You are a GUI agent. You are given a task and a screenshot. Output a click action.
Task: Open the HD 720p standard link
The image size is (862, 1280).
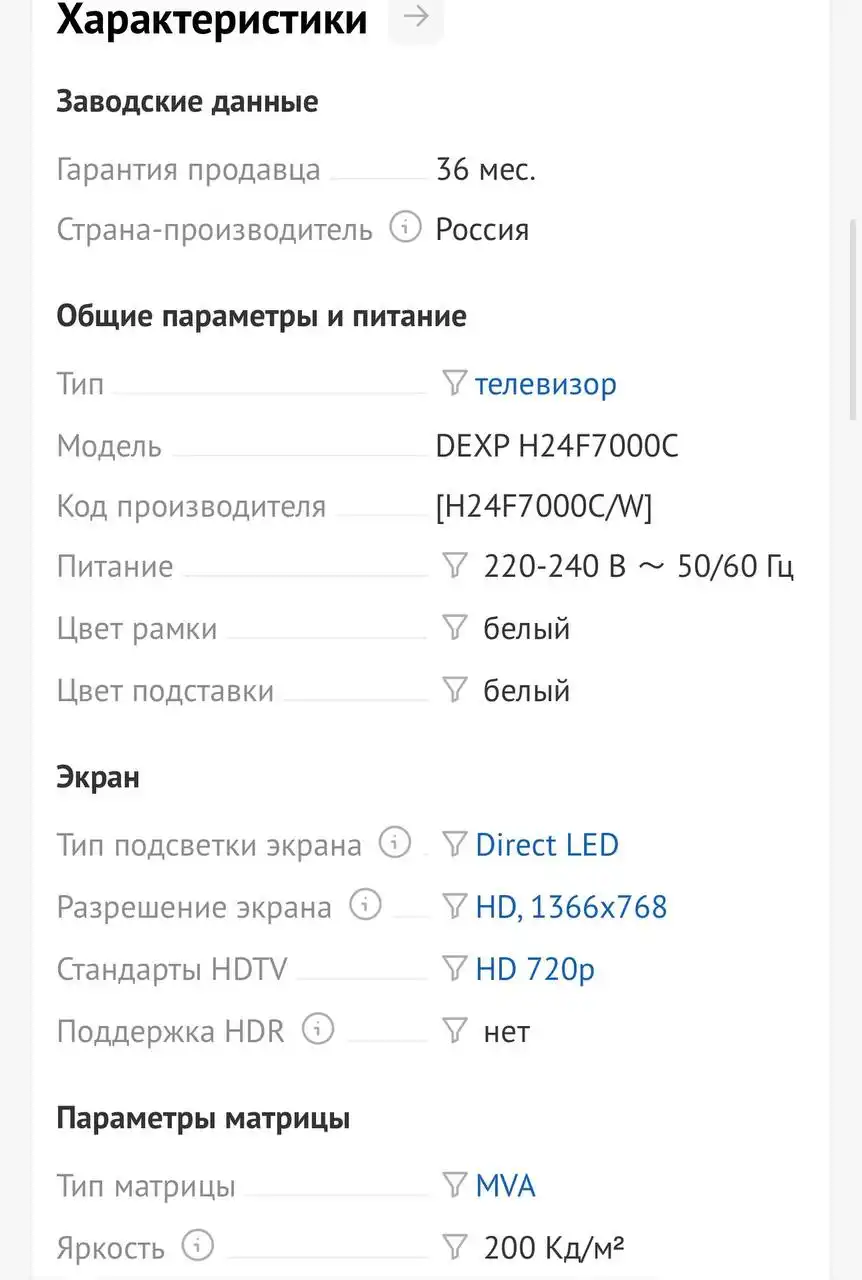tap(534, 967)
